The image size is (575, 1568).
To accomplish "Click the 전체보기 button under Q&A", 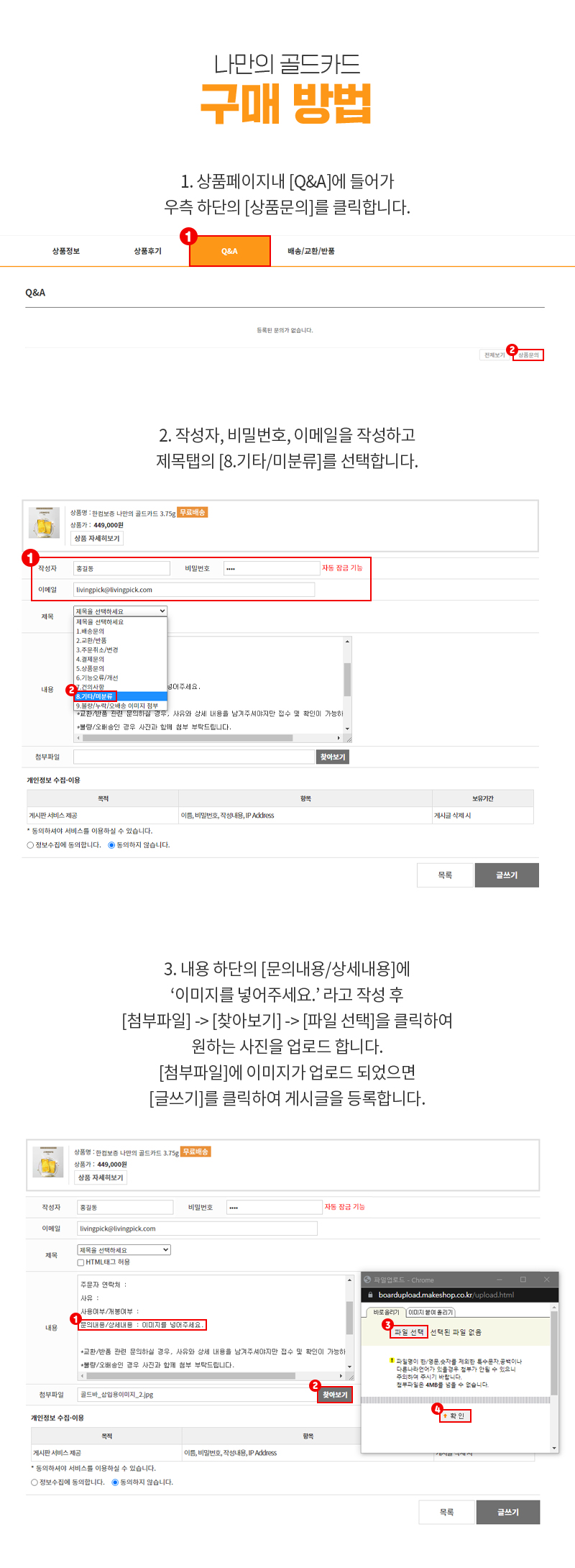I will pyautogui.click(x=494, y=355).
